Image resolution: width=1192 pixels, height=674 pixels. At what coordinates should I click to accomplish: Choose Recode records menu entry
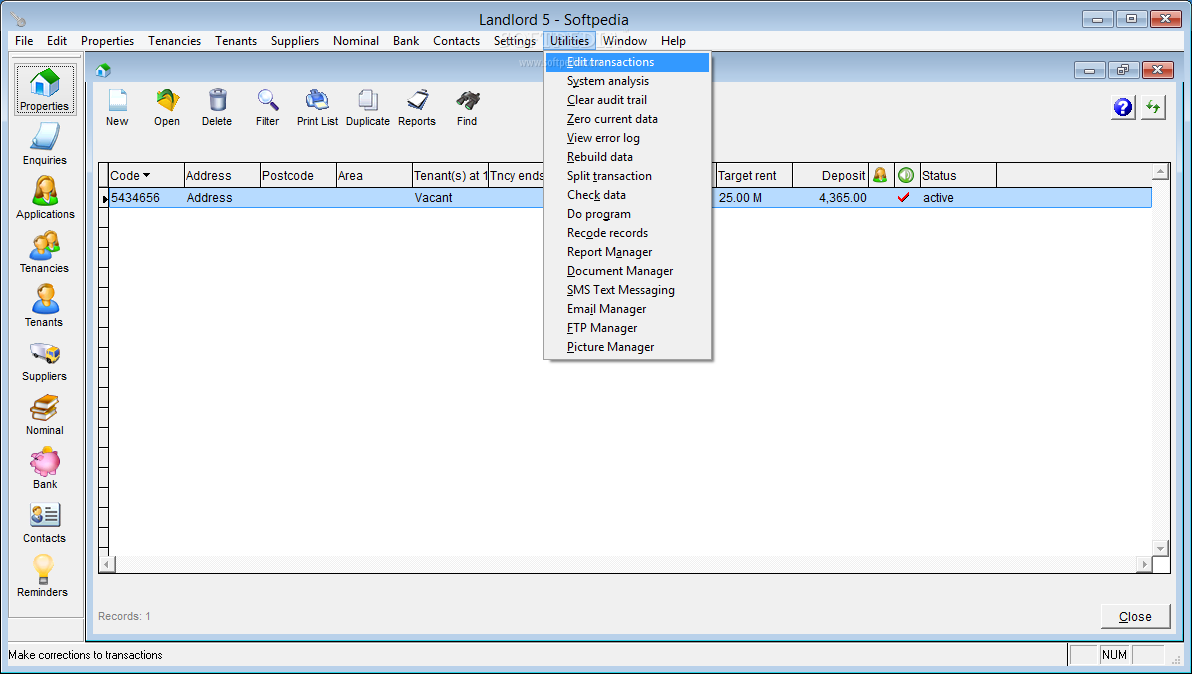tap(627, 233)
